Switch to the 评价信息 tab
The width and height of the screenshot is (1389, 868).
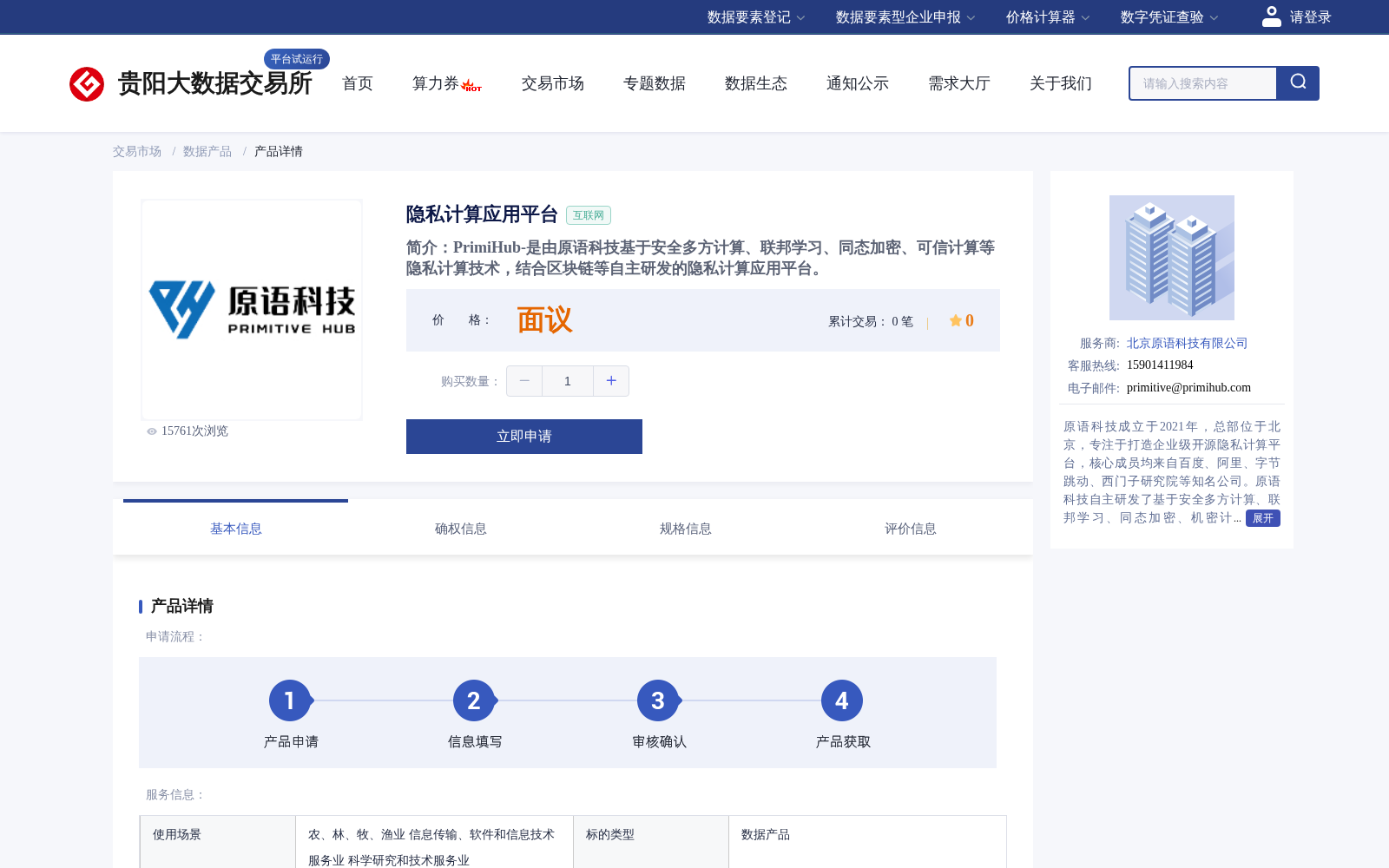click(x=911, y=529)
